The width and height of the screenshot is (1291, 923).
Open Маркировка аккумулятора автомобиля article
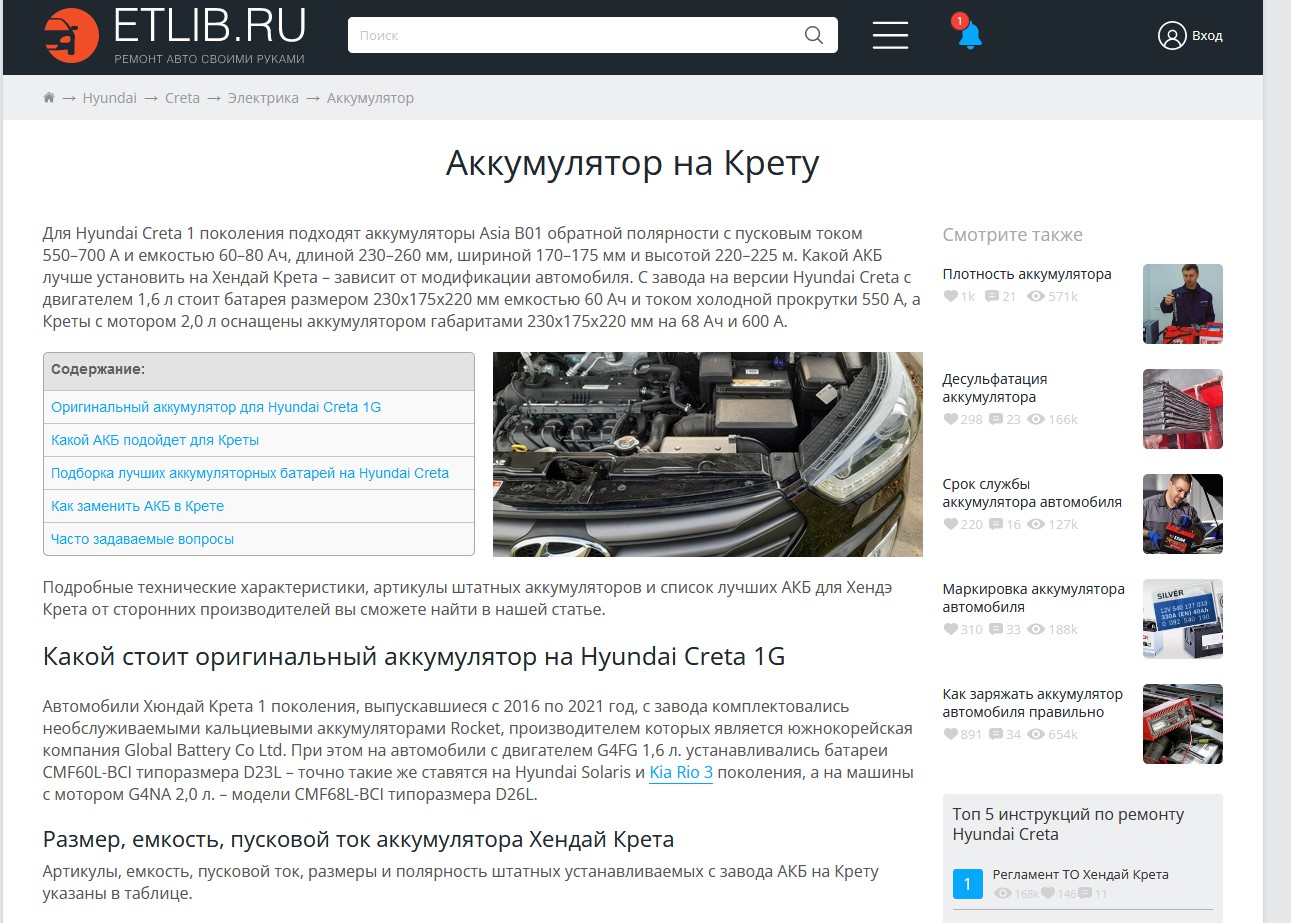1034,598
